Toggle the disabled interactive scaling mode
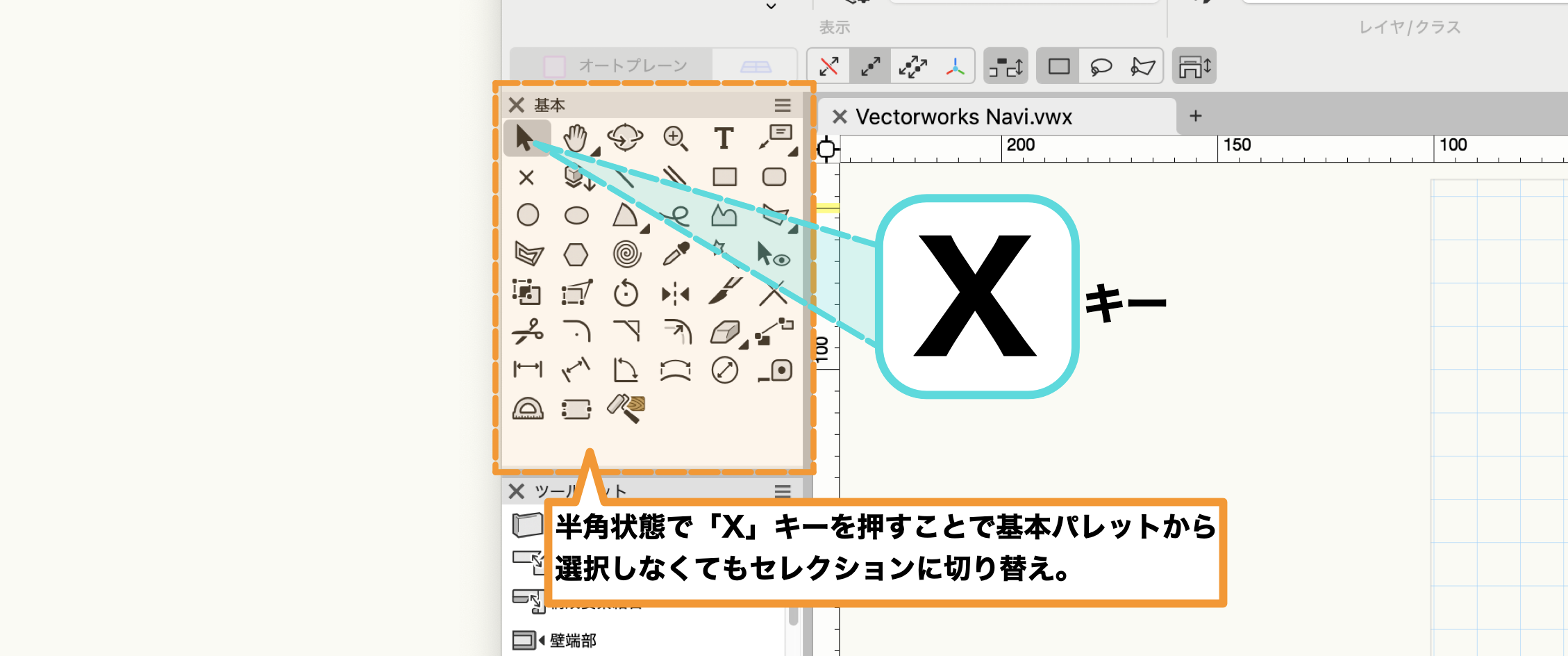Image resolution: width=1568 pixels, height=656 pixels. click(x=828, y=67)
